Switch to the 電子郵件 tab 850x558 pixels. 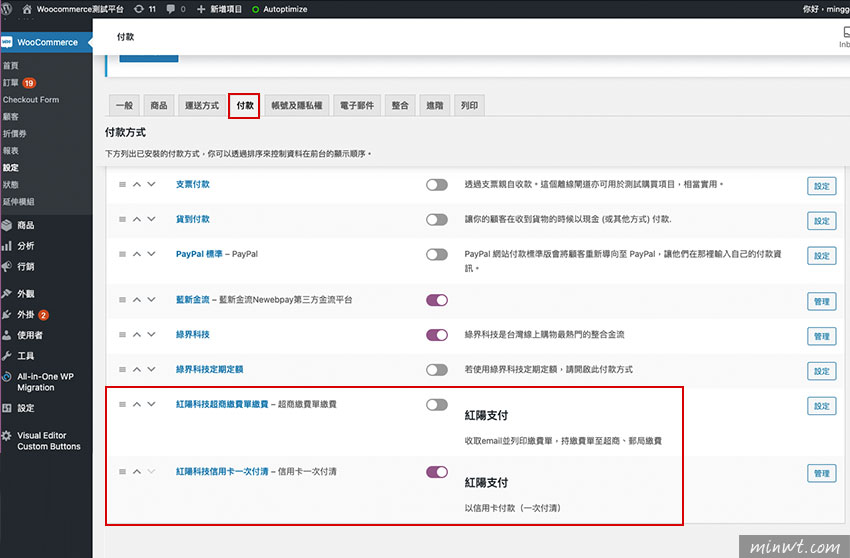357,105
